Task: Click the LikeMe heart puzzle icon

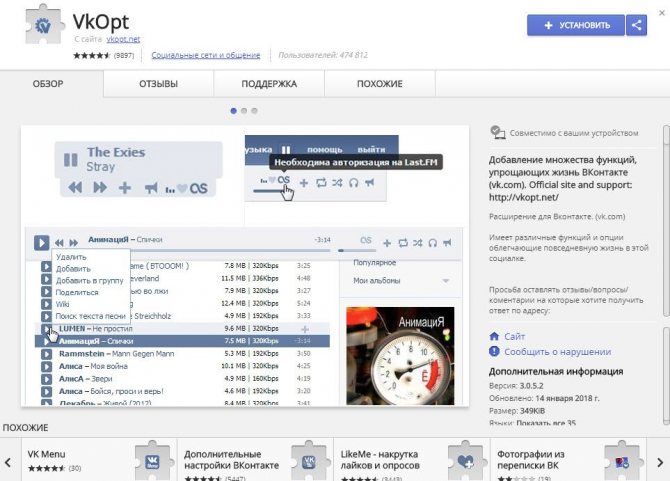Action: tap(465, 461)
